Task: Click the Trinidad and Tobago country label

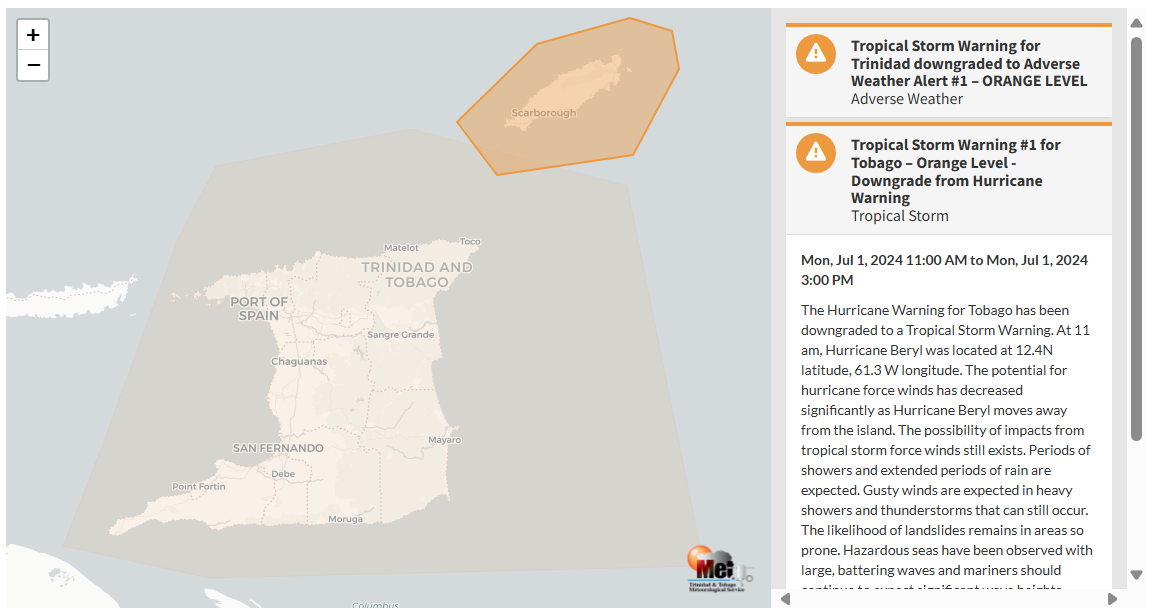Action: click(417, 274)
